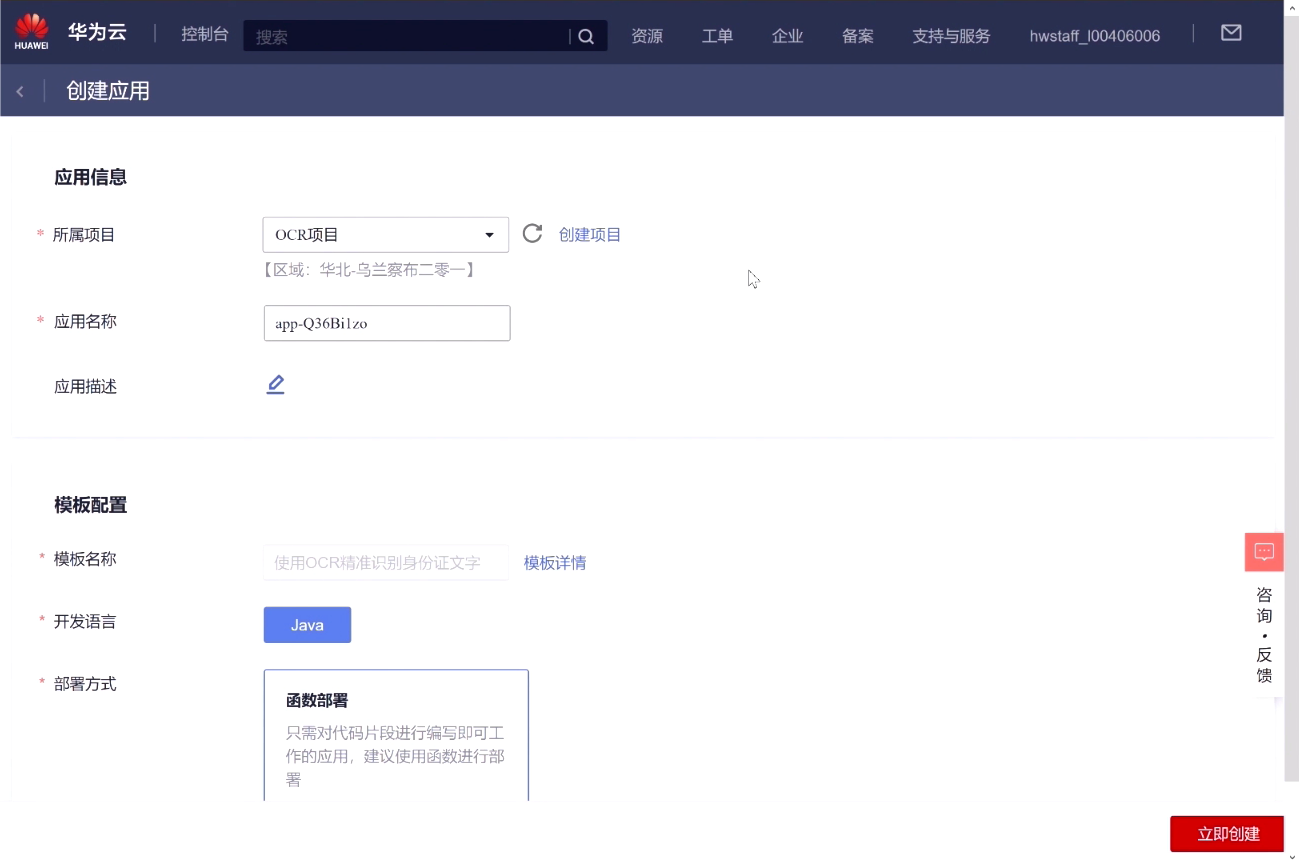Open the hwstaff_l00406006 account menu

[x=1095, y=36]
